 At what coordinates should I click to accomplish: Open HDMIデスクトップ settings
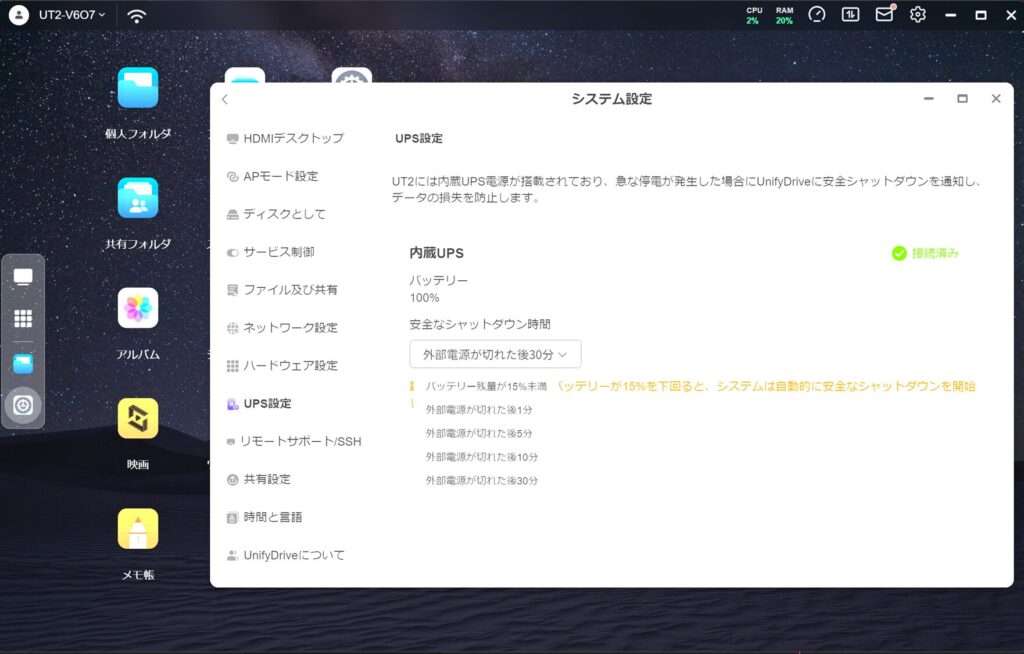(285, 139)
